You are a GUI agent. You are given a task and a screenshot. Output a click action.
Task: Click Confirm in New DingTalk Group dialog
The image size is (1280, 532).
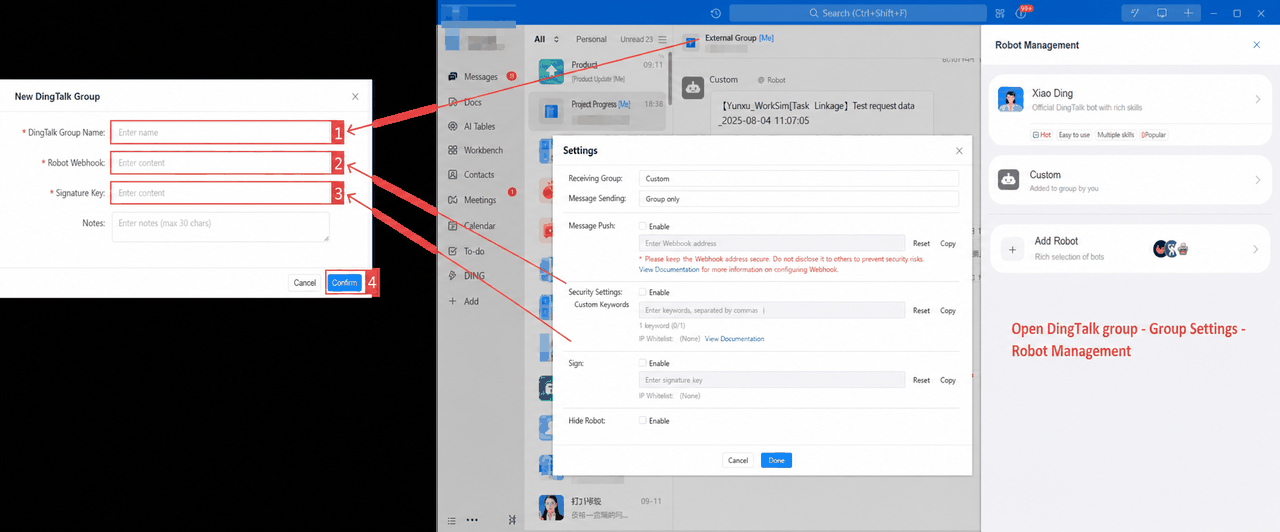[344, 283]
